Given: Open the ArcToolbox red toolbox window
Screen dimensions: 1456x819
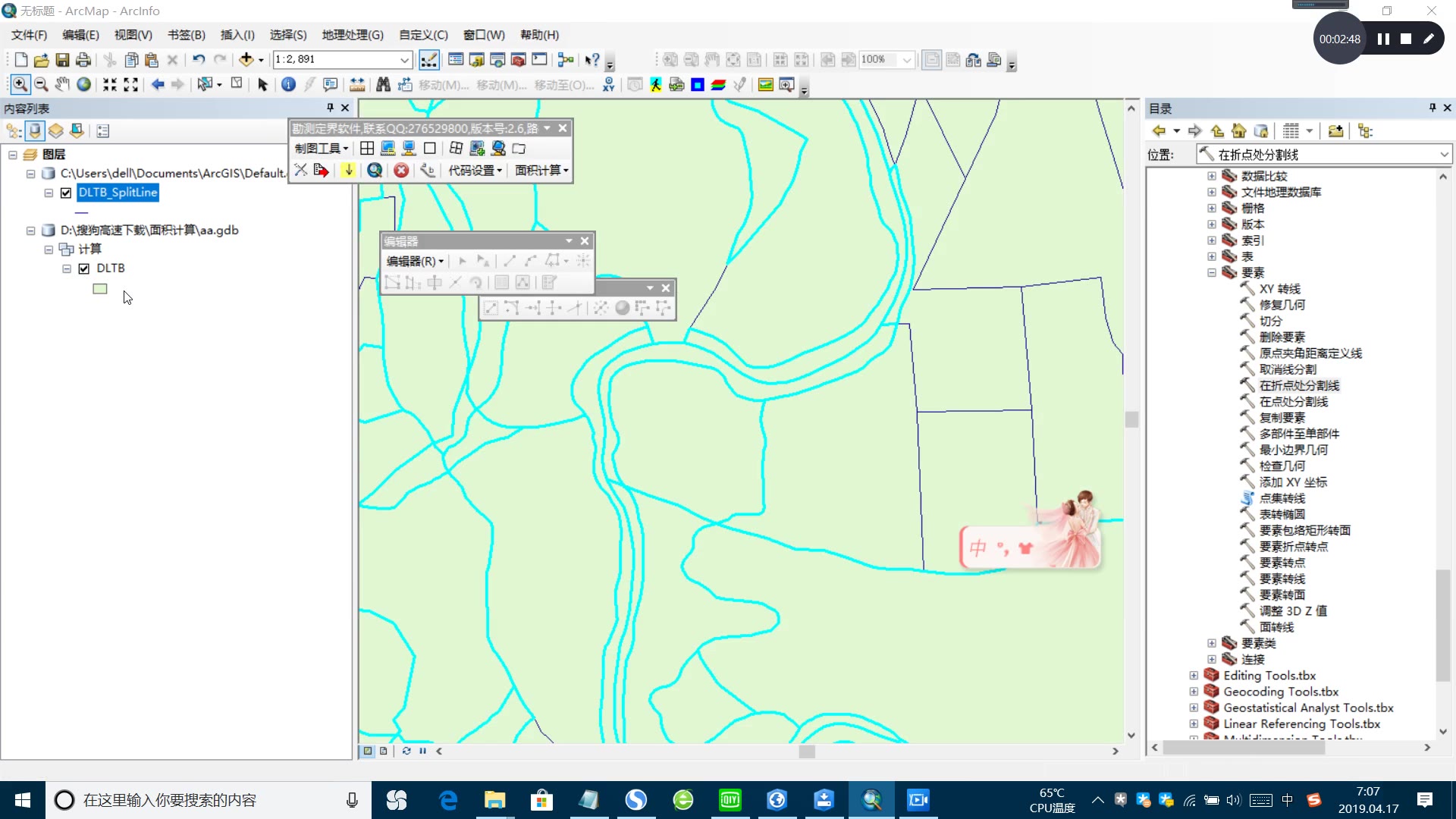Looking at the screenshot, I should [x=519, y=59].
